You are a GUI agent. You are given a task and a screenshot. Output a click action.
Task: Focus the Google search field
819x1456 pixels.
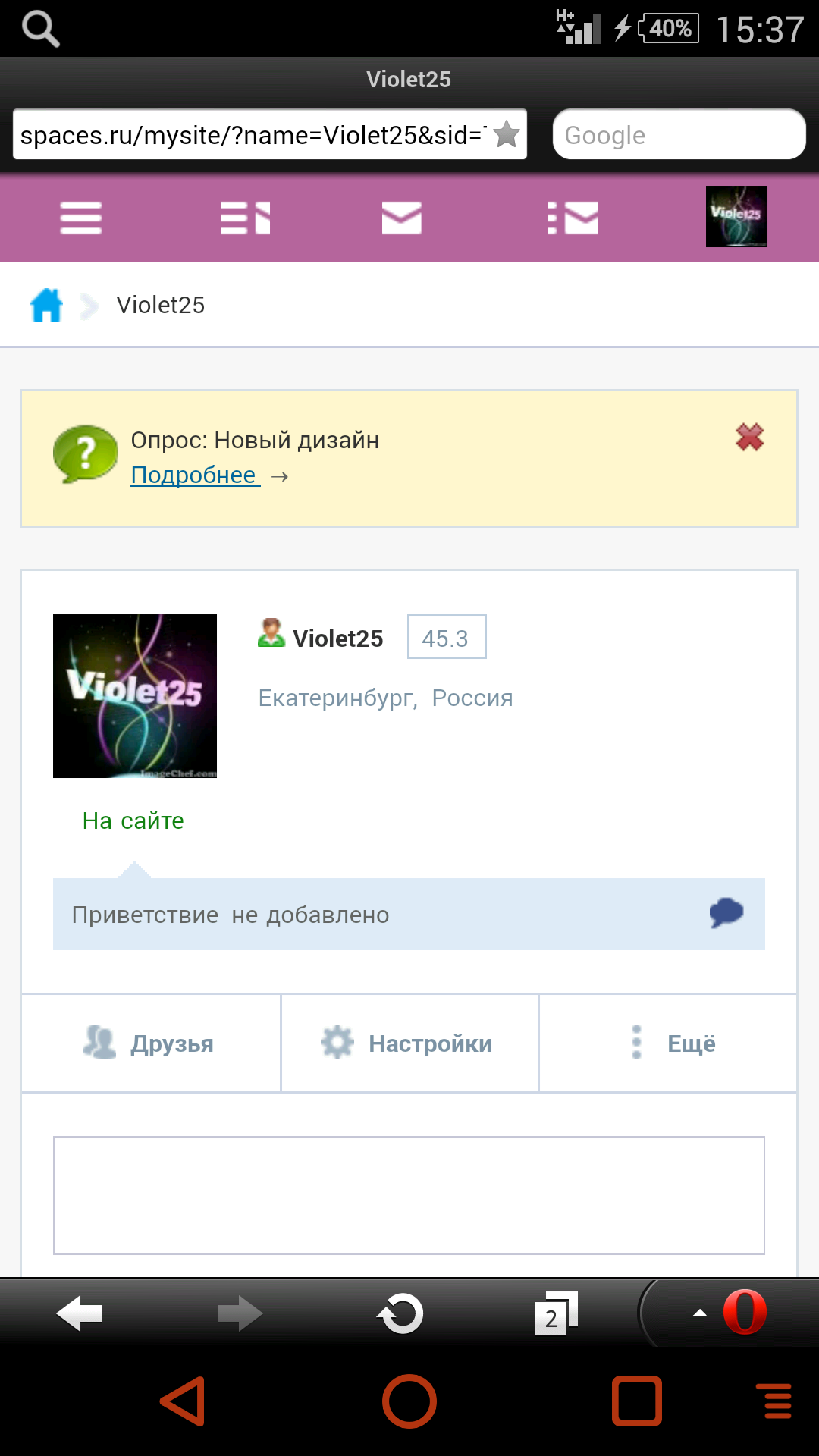[679, 134]
